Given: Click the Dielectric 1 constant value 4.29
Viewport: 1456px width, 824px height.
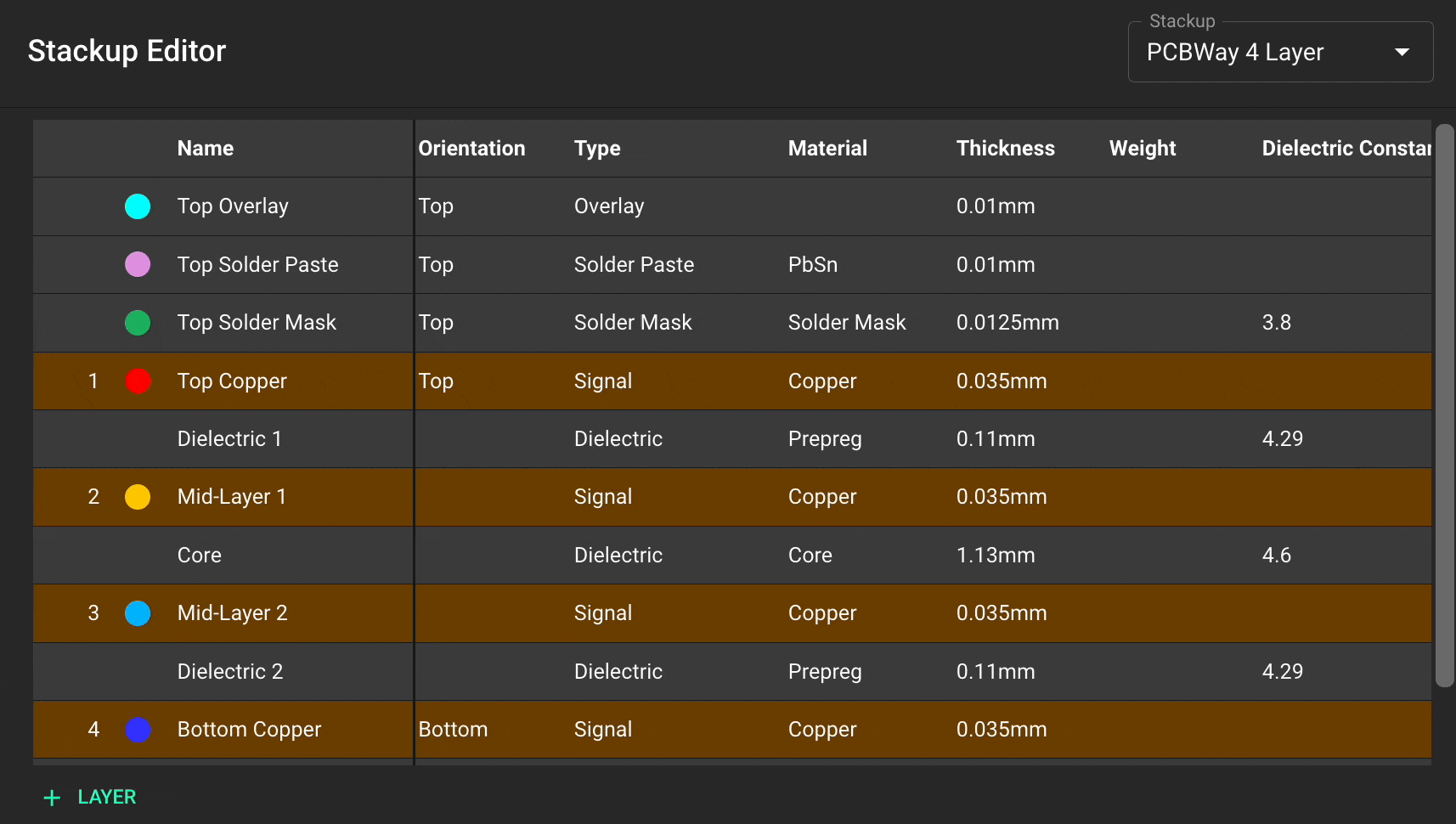Looking at the screenshot, I should tap(1283, 438).
